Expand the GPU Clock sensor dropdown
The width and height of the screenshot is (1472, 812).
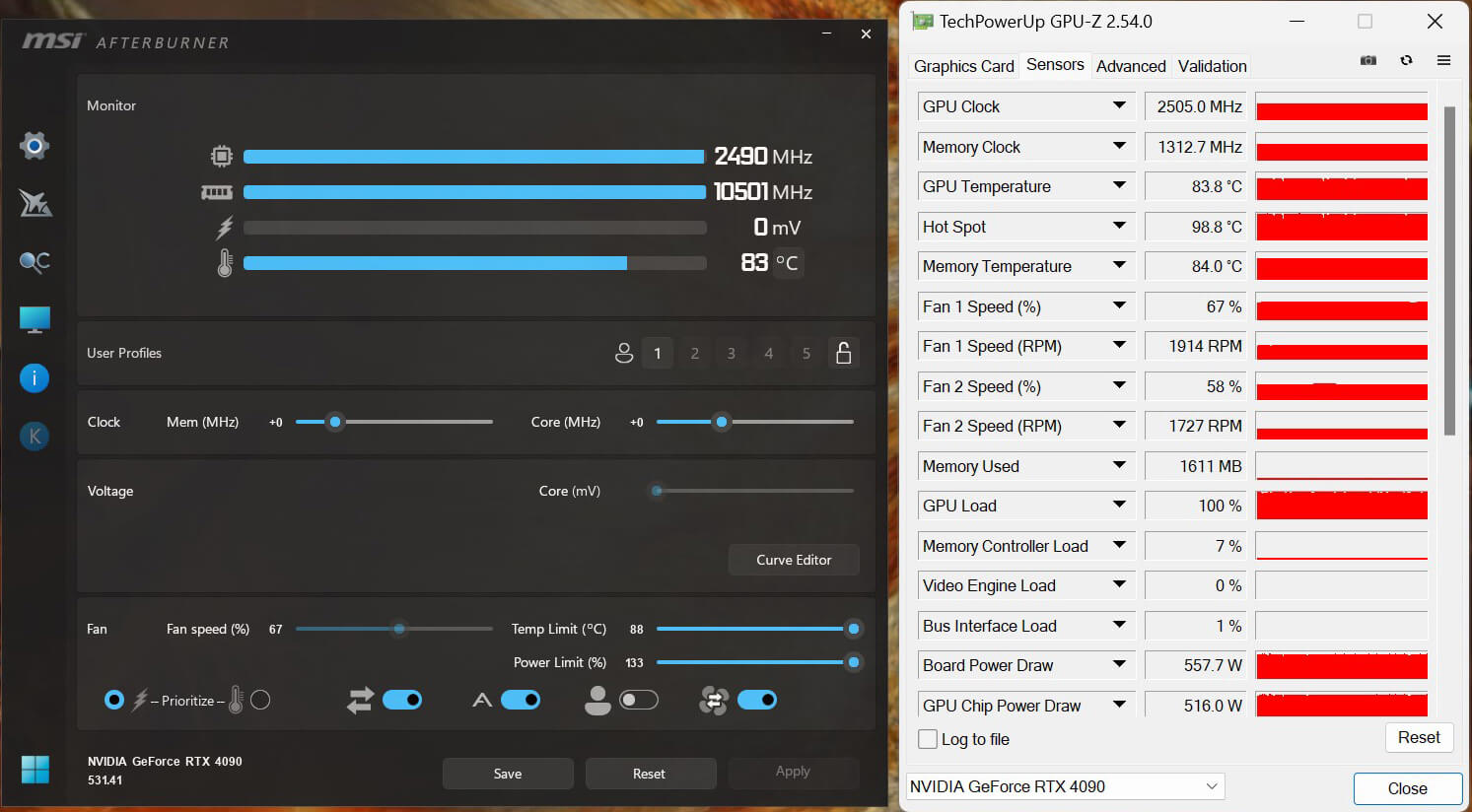1119,106
